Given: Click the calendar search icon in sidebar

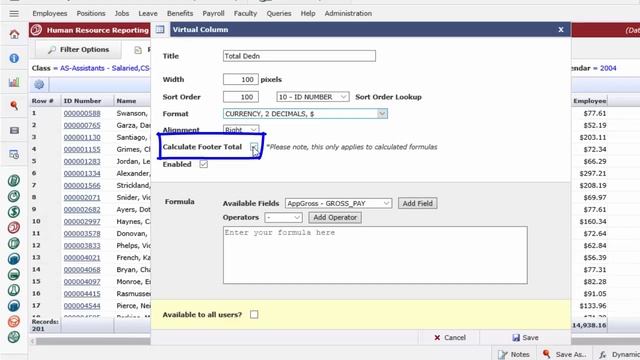Looking at the screenshot, I should click(14, 154).
